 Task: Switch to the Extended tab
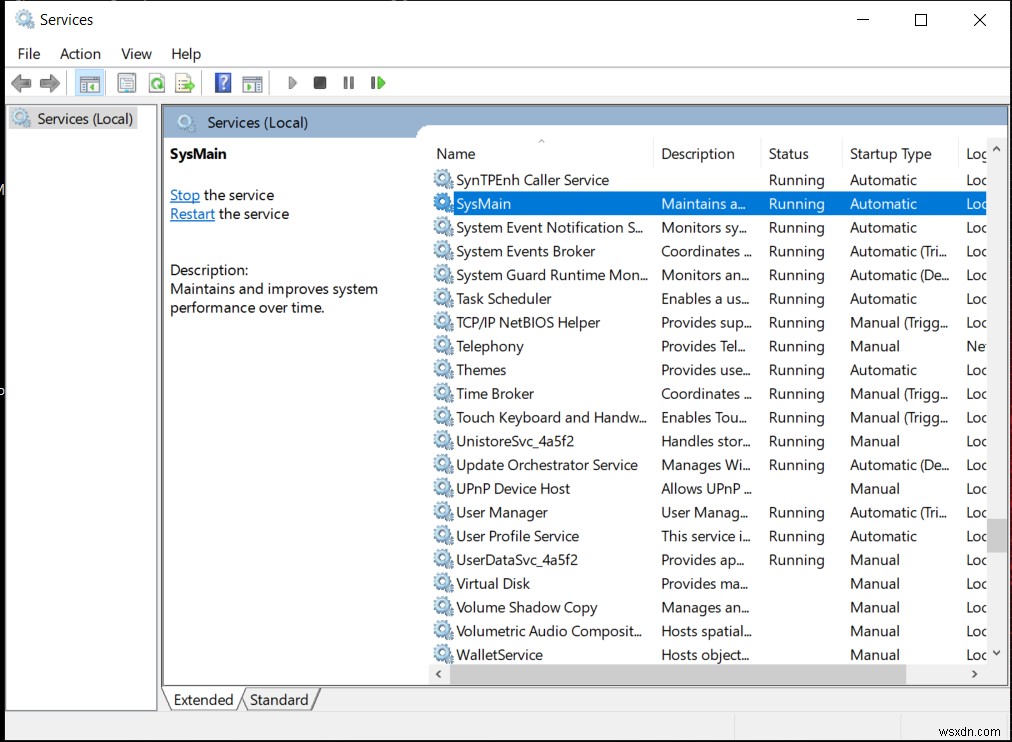coord(203,700)
